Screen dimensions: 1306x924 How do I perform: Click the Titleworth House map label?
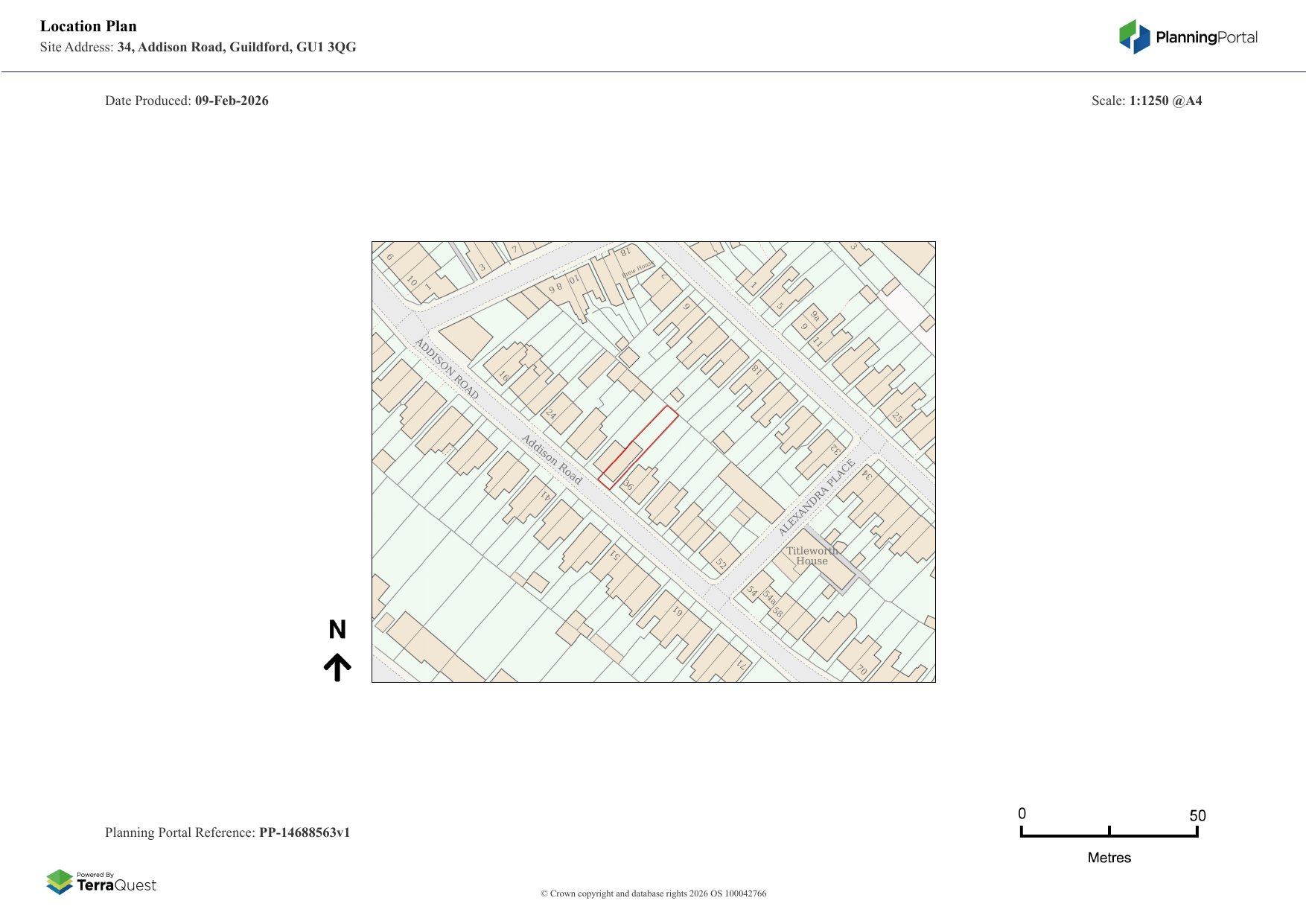(812, 556)
